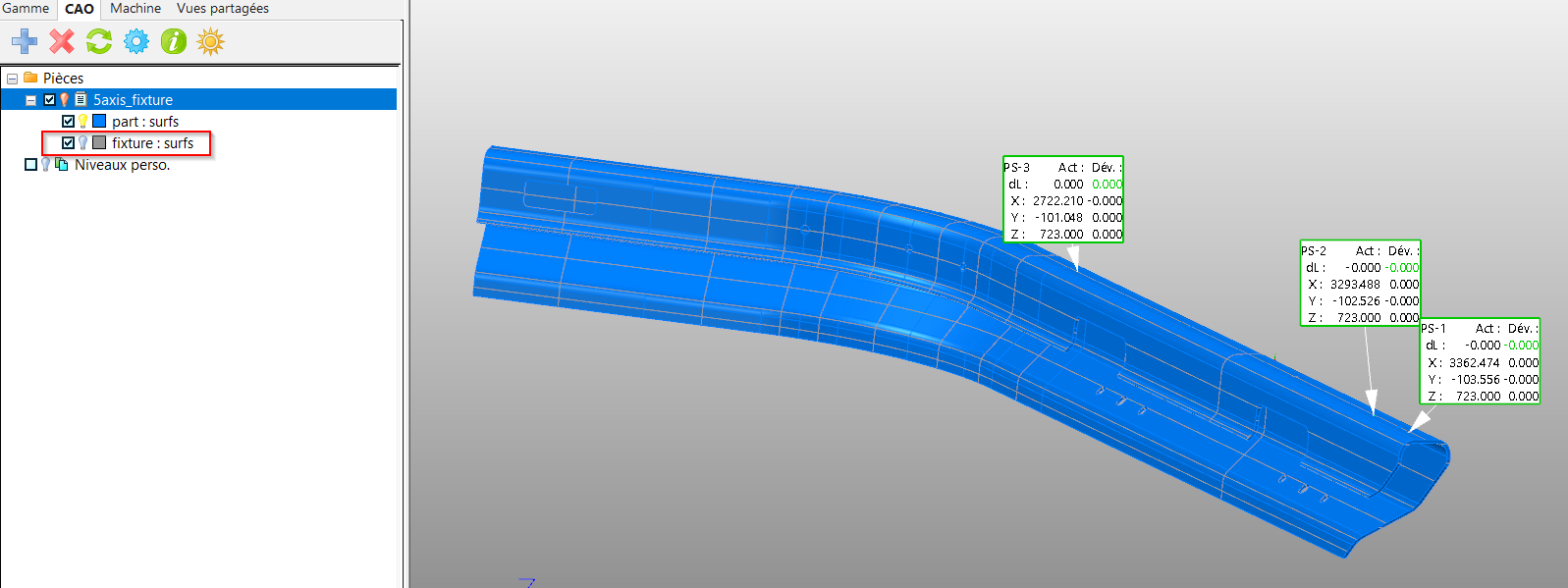Uncheck the part : surfs checkbox
Screen dimensions: 1568x588
68,122
